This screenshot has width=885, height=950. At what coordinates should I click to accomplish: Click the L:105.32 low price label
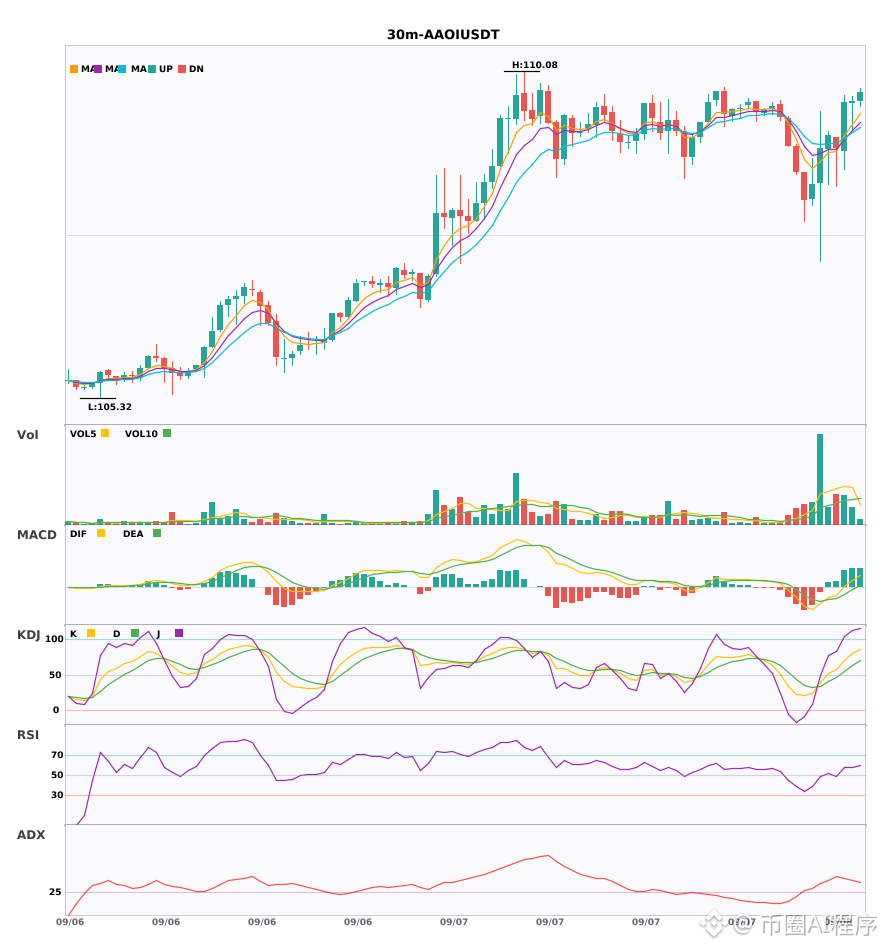[x=110, y=407]
